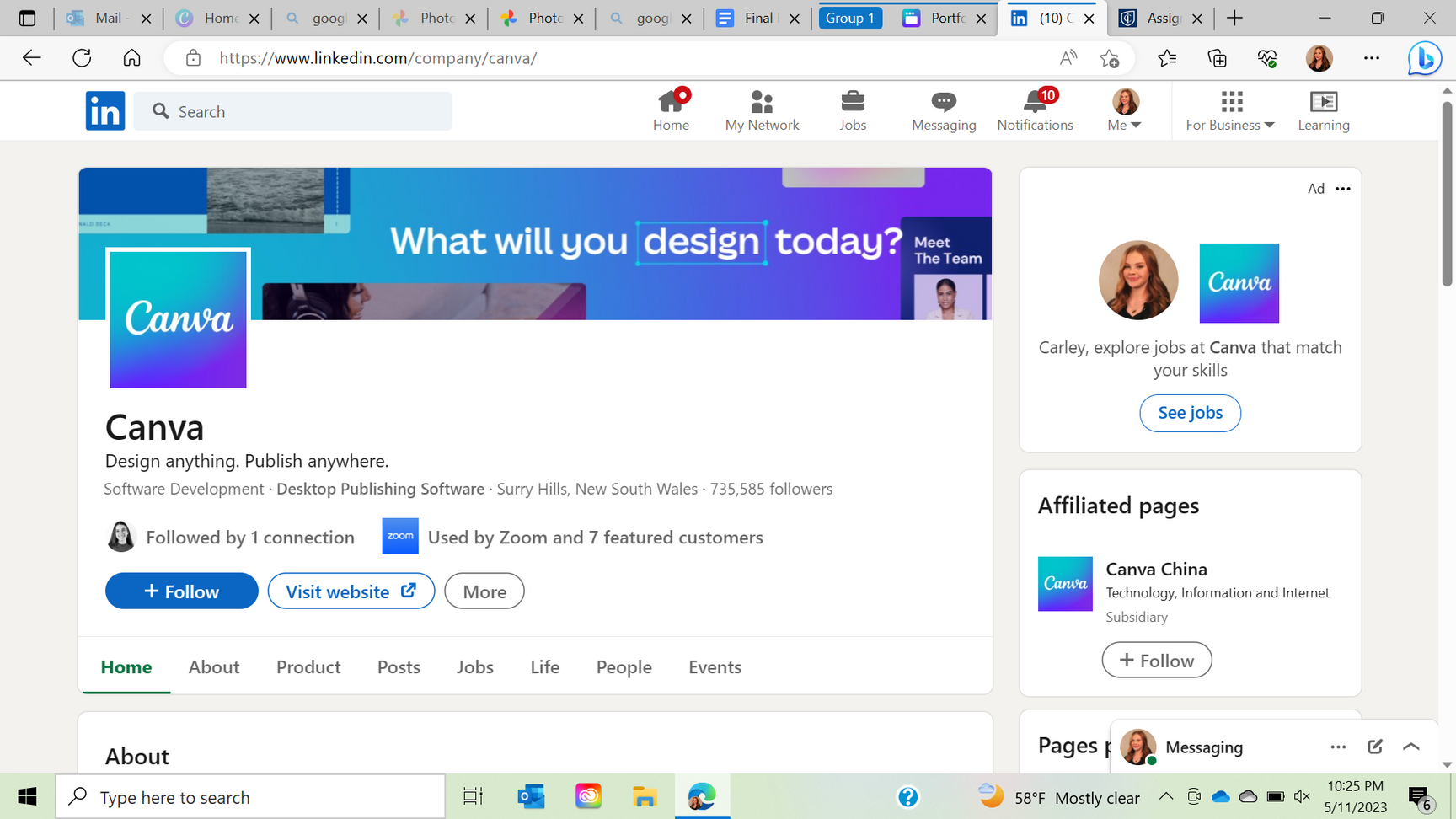Image resolution: width=1456 pixels, height=819 pixels.
Task: Open Windows notification center
Action: coord(1421,798)
